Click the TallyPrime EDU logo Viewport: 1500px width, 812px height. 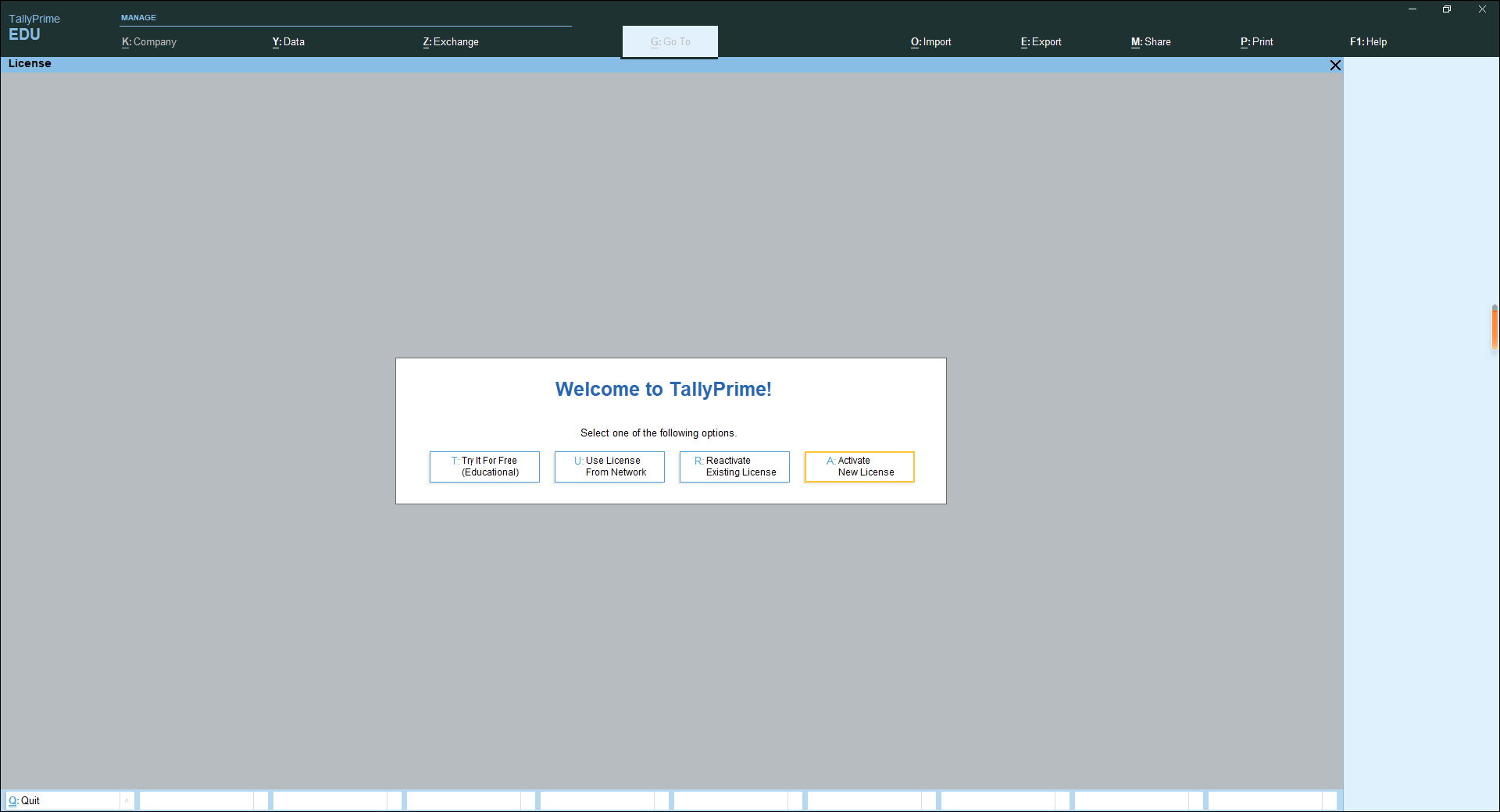34,27
